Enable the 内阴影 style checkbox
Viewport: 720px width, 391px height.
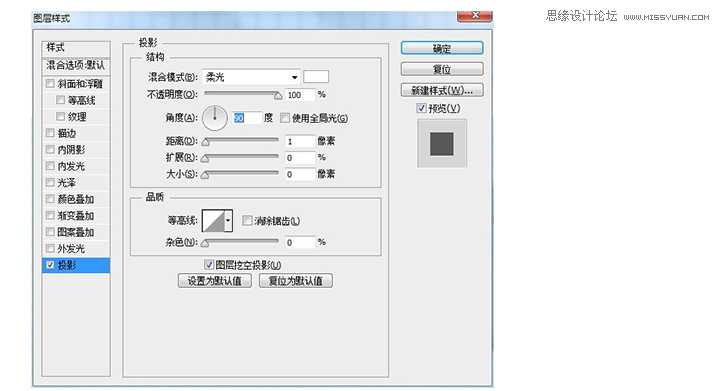[x=50, y=150]
